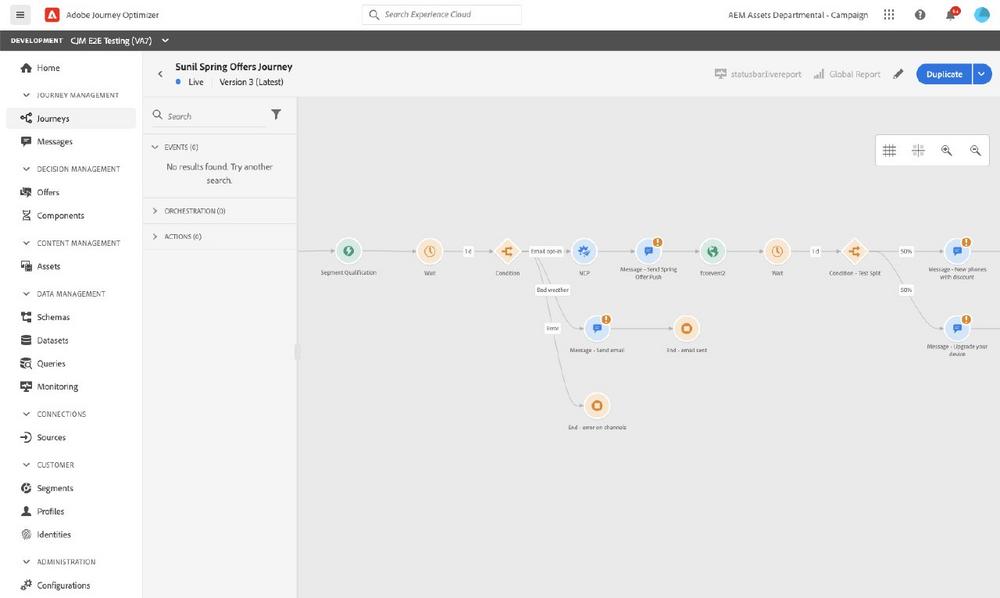The width and height of the screenshot is (1000, 598).
Task: Open the notifications bell icon
Action: click(950, 15)
